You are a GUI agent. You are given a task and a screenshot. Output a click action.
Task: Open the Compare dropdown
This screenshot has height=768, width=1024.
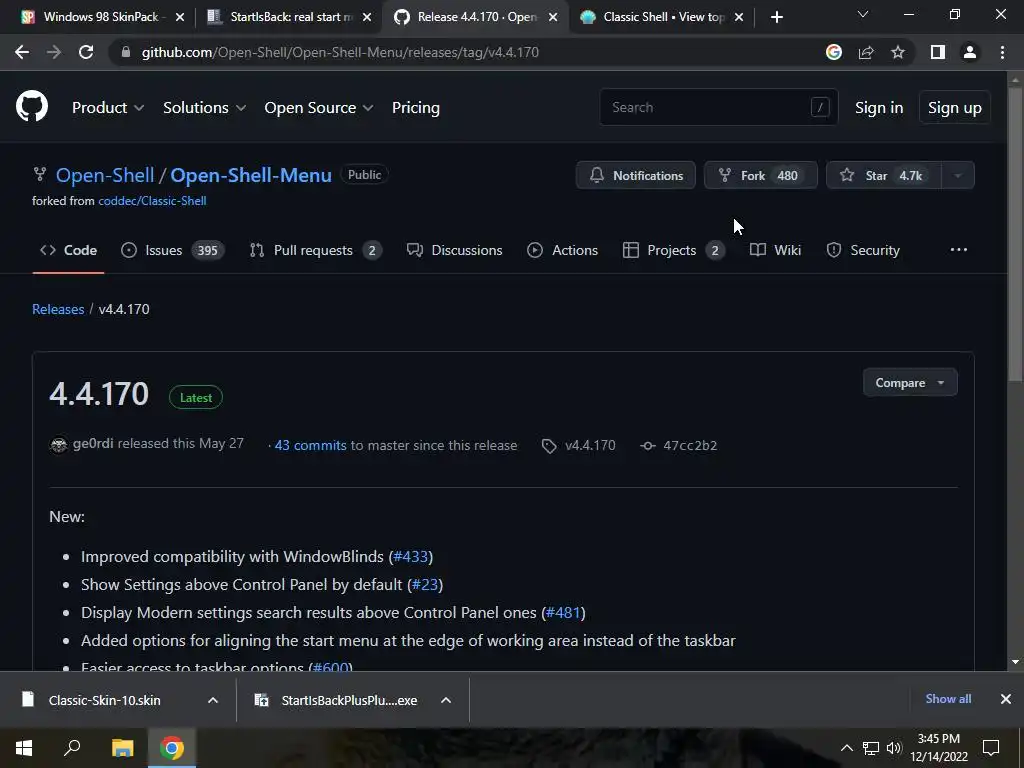coord(910,383)
